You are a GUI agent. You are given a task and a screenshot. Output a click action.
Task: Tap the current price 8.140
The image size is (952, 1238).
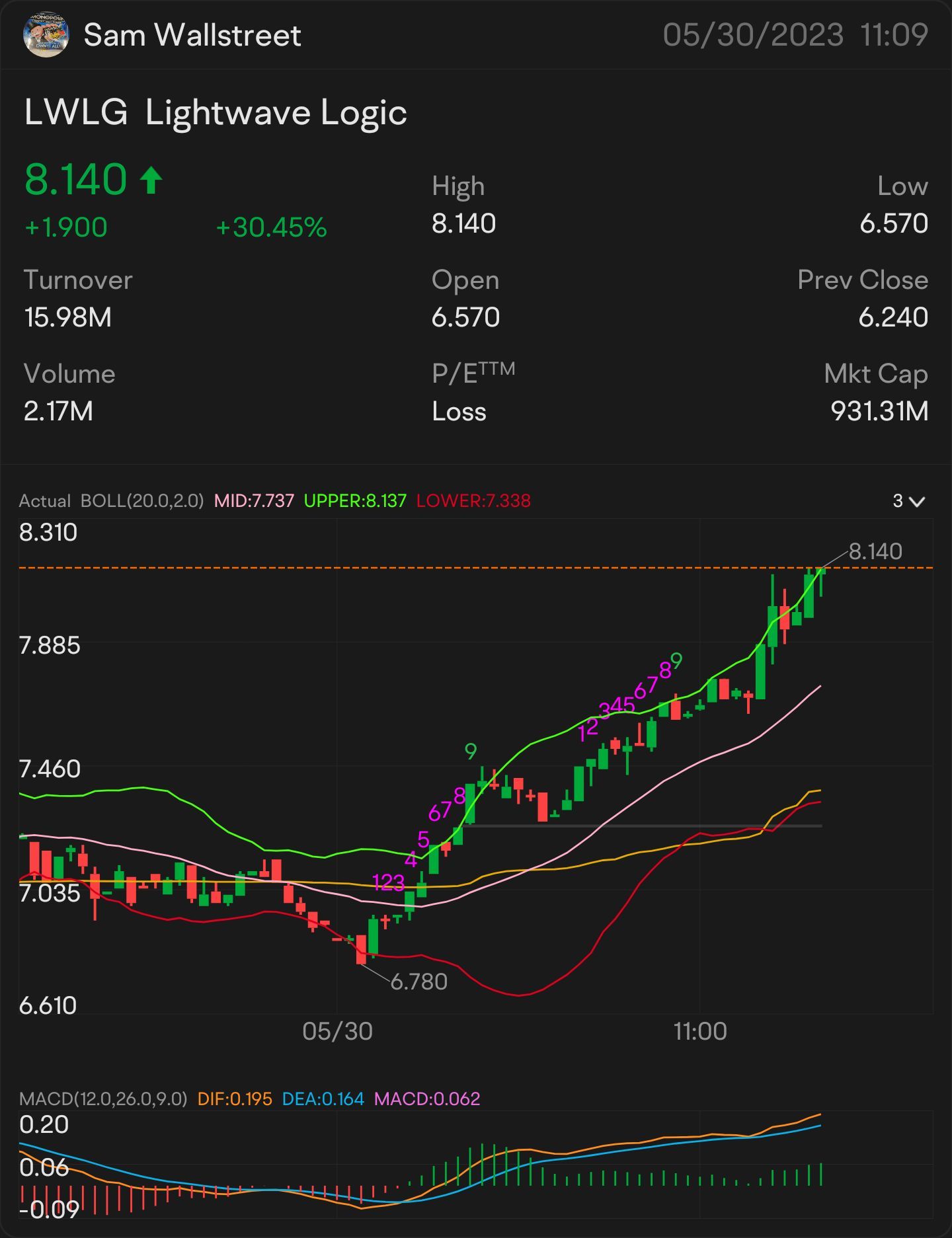[75, 180]
